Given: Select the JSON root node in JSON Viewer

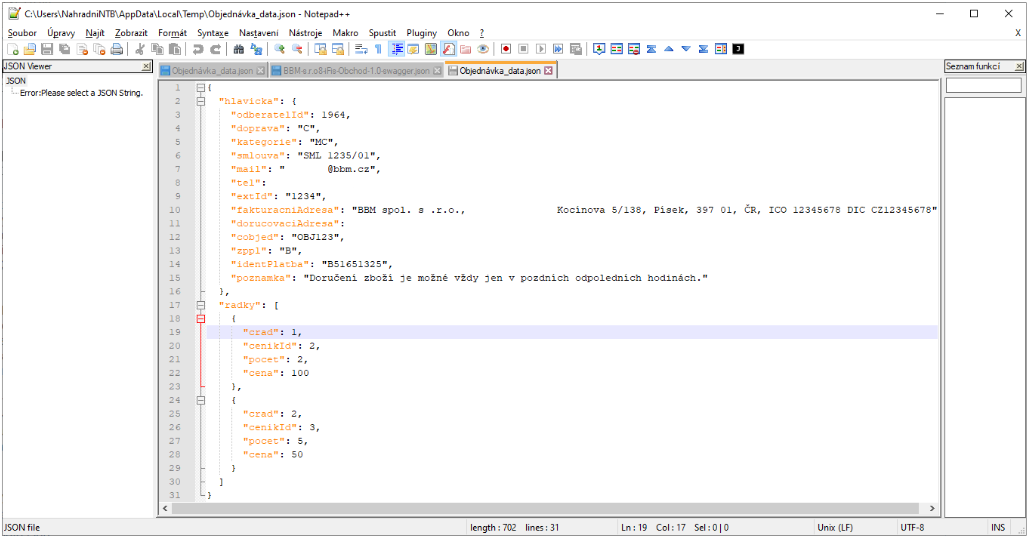Looking at the screenshot, I should 16,81.
